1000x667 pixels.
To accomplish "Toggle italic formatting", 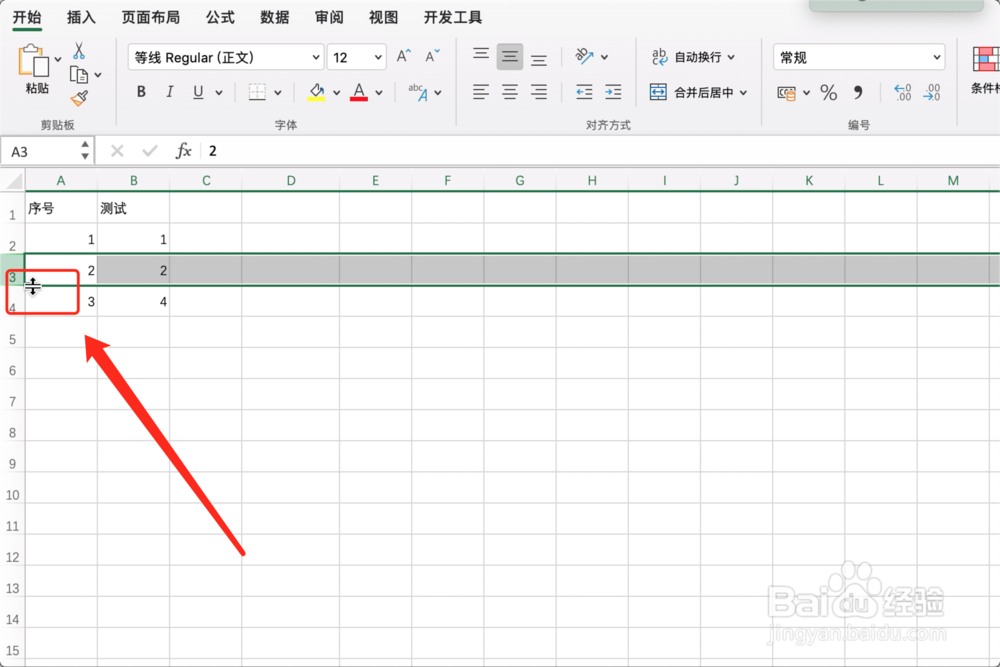I will click(x=170, y=91).
